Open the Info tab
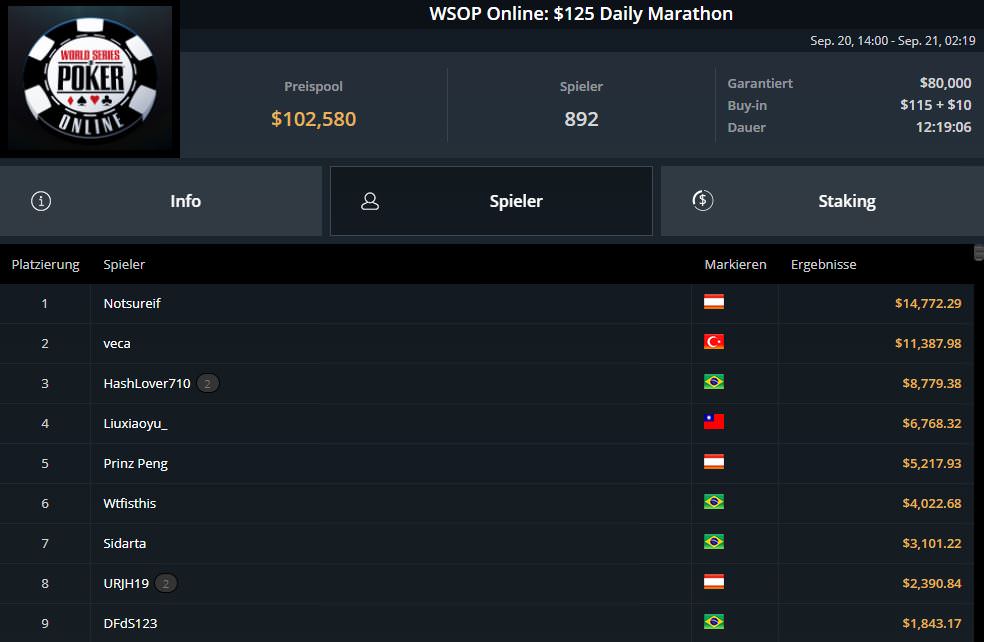The width and height of the screenshot is (984, 642). click(161, 201)
